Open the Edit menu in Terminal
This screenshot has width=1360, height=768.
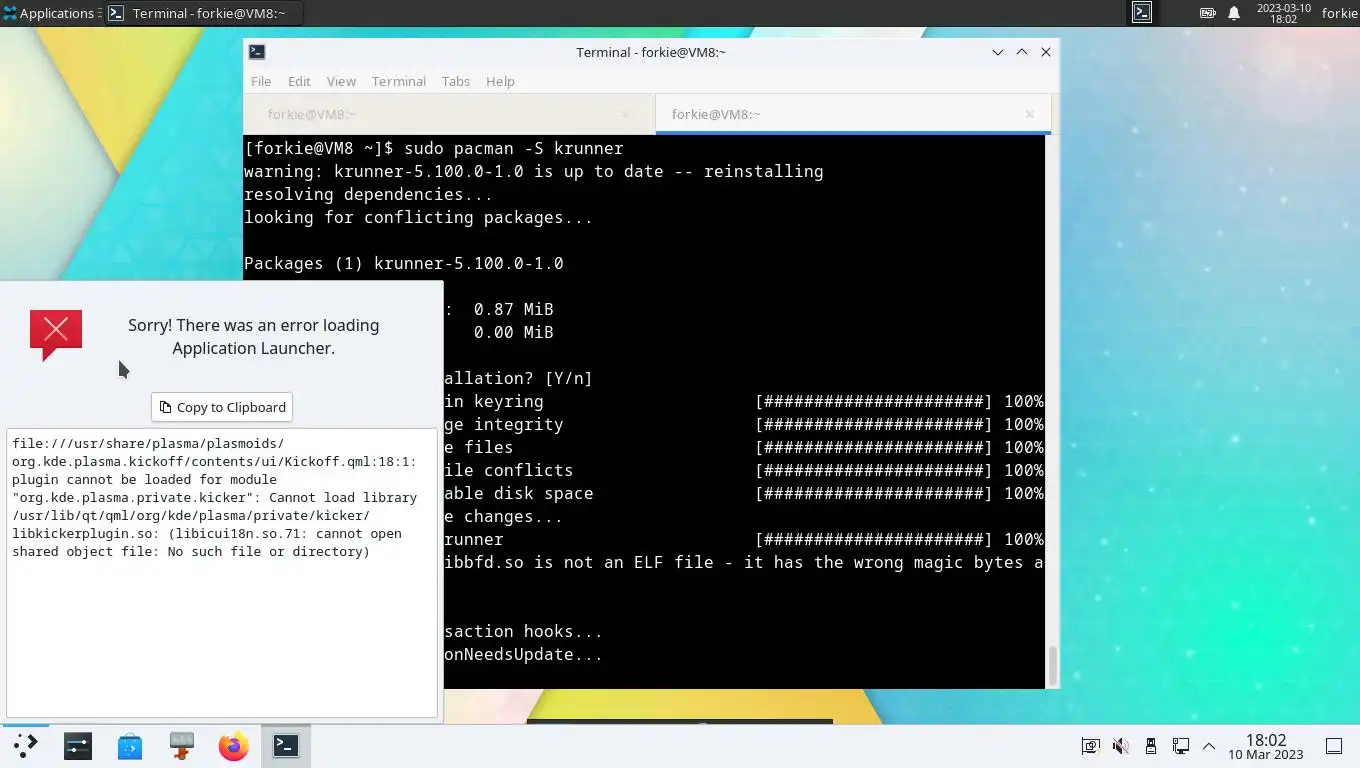[x=299, y=81]
